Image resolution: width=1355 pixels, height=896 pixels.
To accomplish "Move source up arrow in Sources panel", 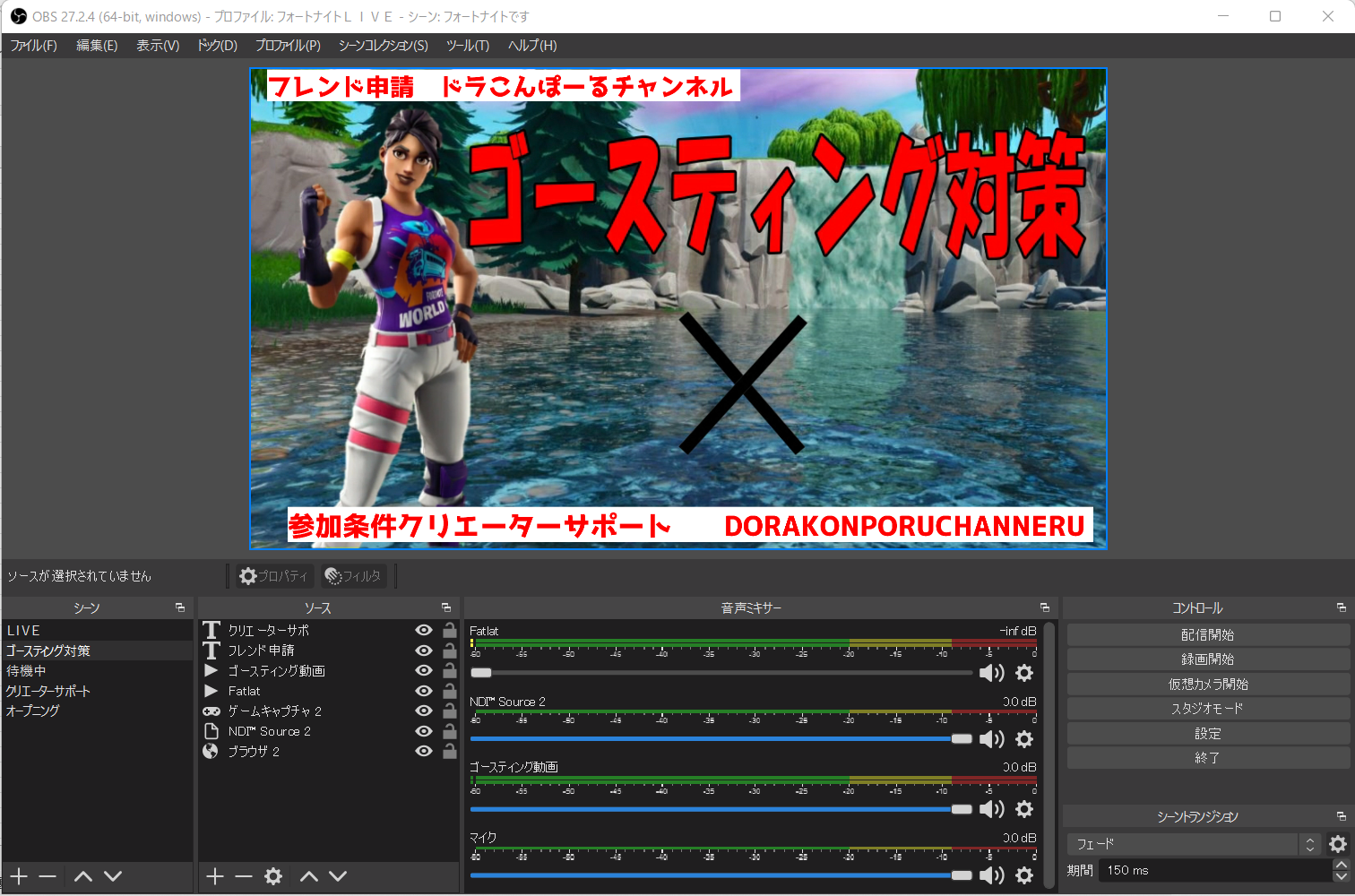I will click(x=309, y=876).
